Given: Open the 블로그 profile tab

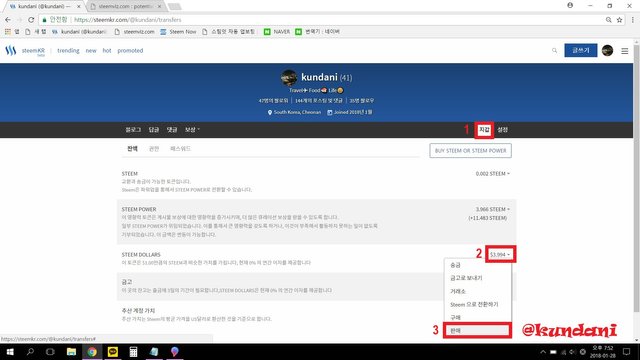Looking at the screenshot, I should (133, 129).
